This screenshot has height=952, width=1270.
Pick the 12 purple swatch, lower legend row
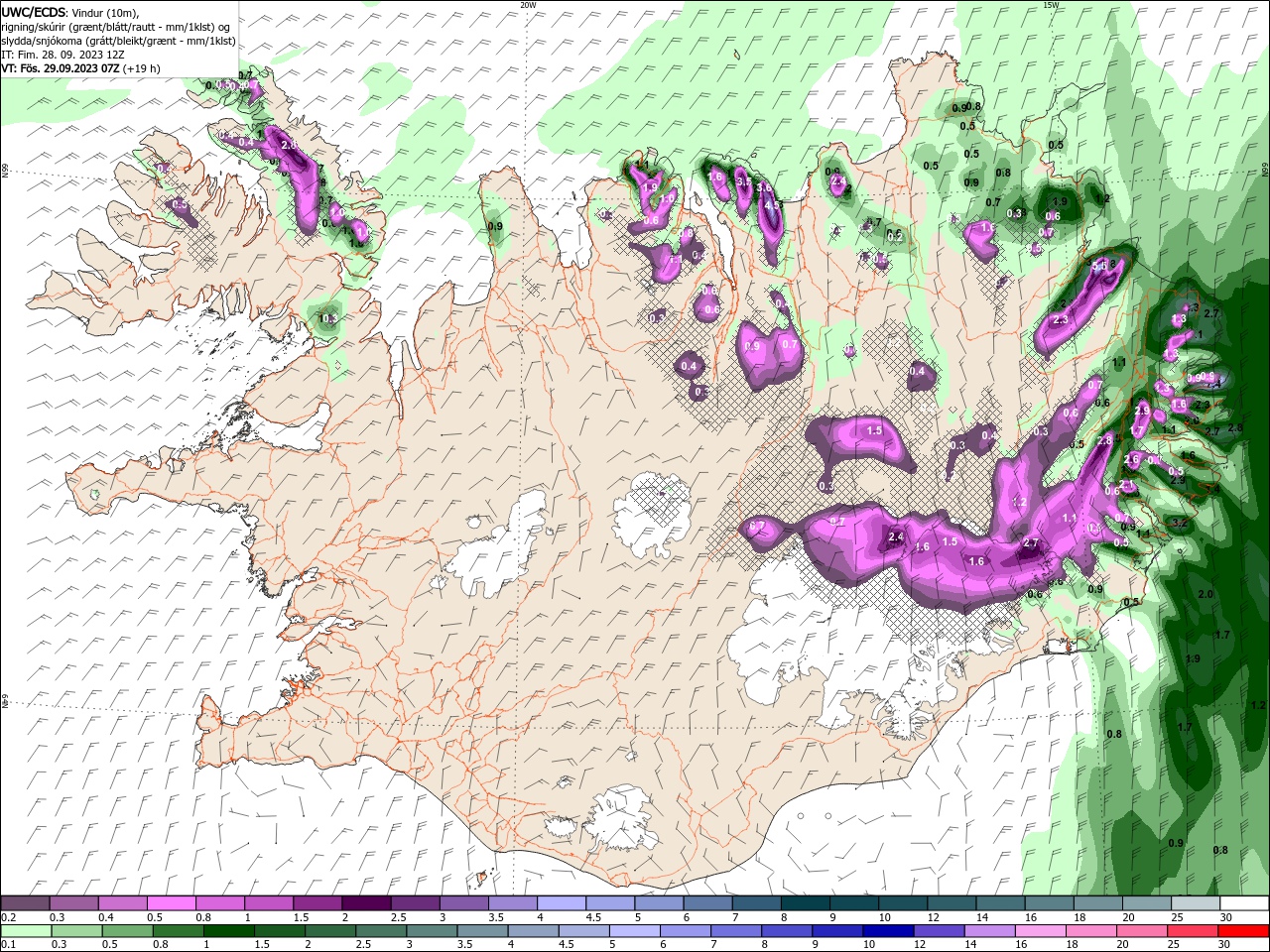[x=939, y=931]
